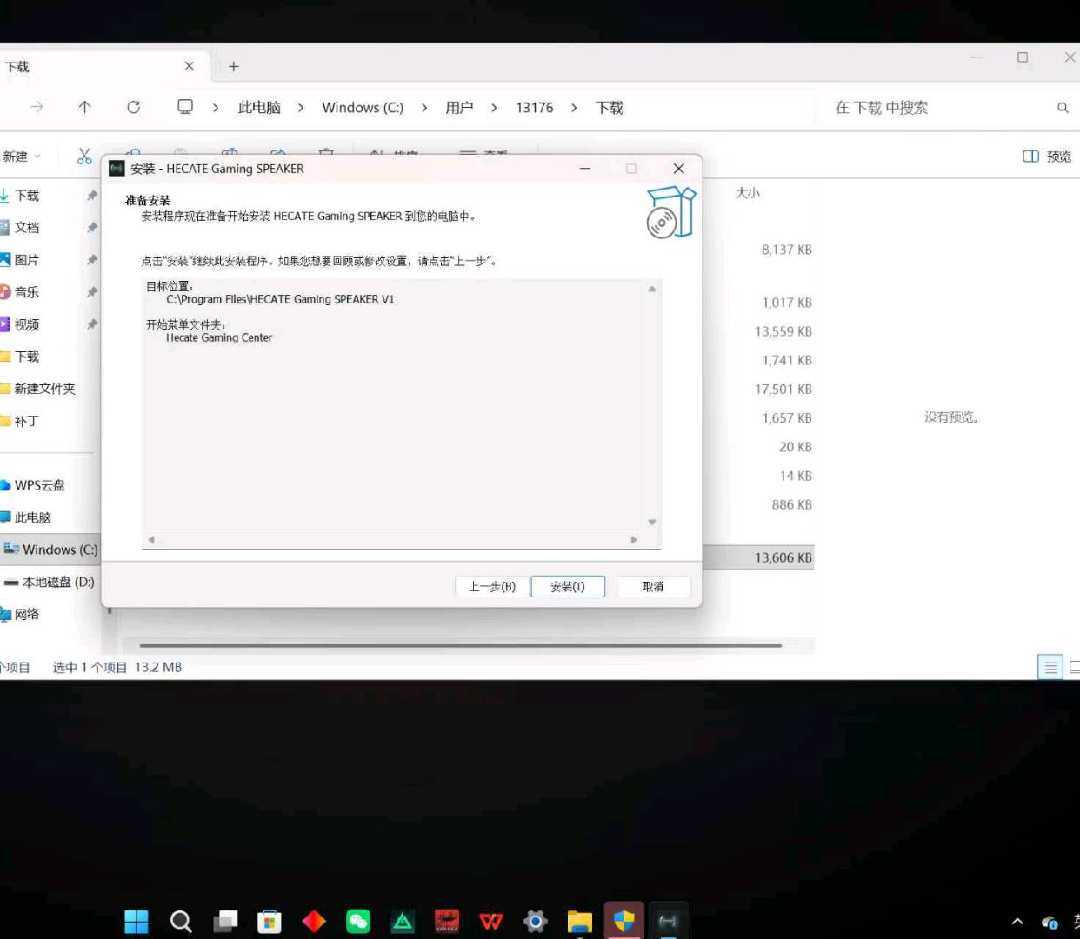
Task: Expand chevron after Windows (C:) in address bar
Action: (425, 108)
